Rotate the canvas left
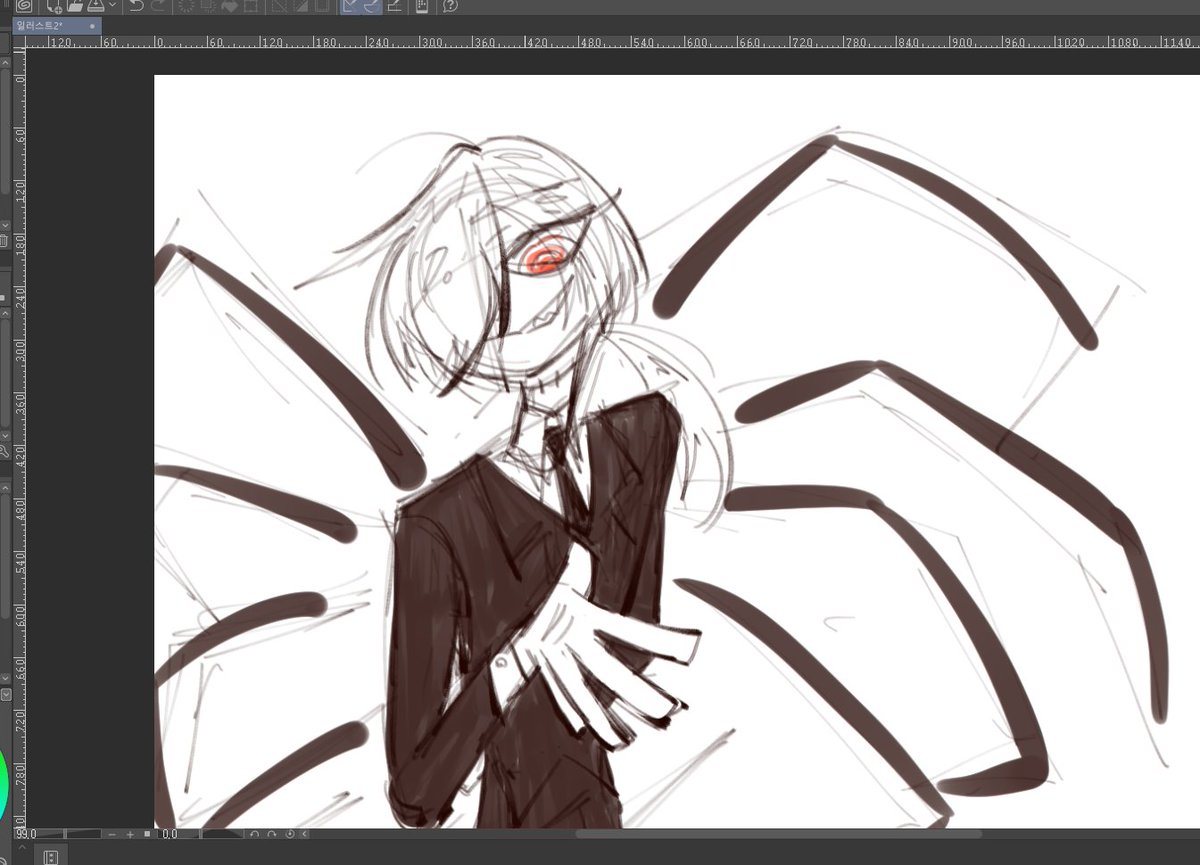 255,834
